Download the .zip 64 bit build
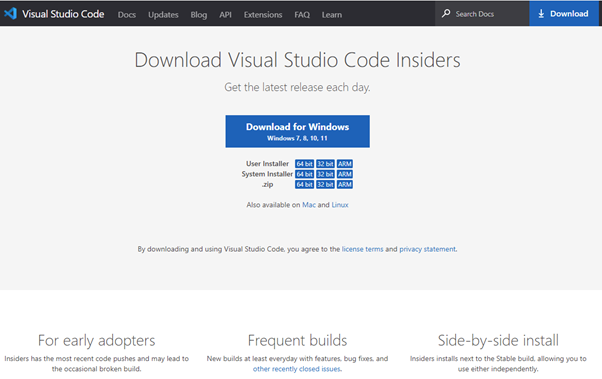This screenshot has height=379, width=602. point(304,185)
